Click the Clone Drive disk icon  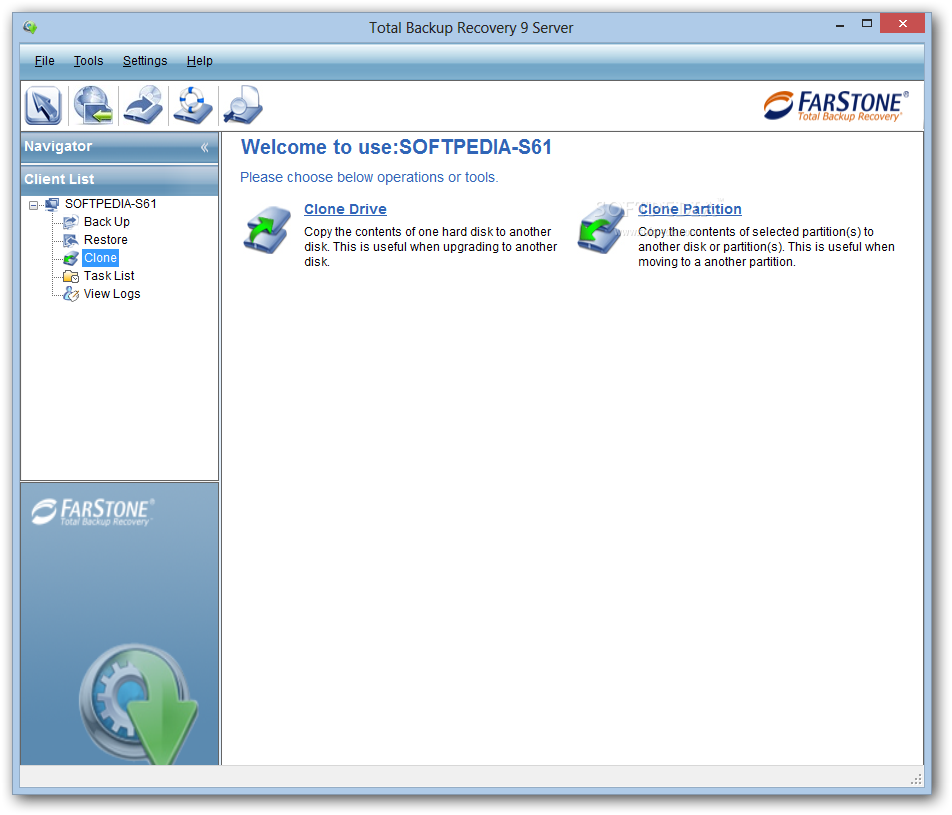(x=267, y=230)
